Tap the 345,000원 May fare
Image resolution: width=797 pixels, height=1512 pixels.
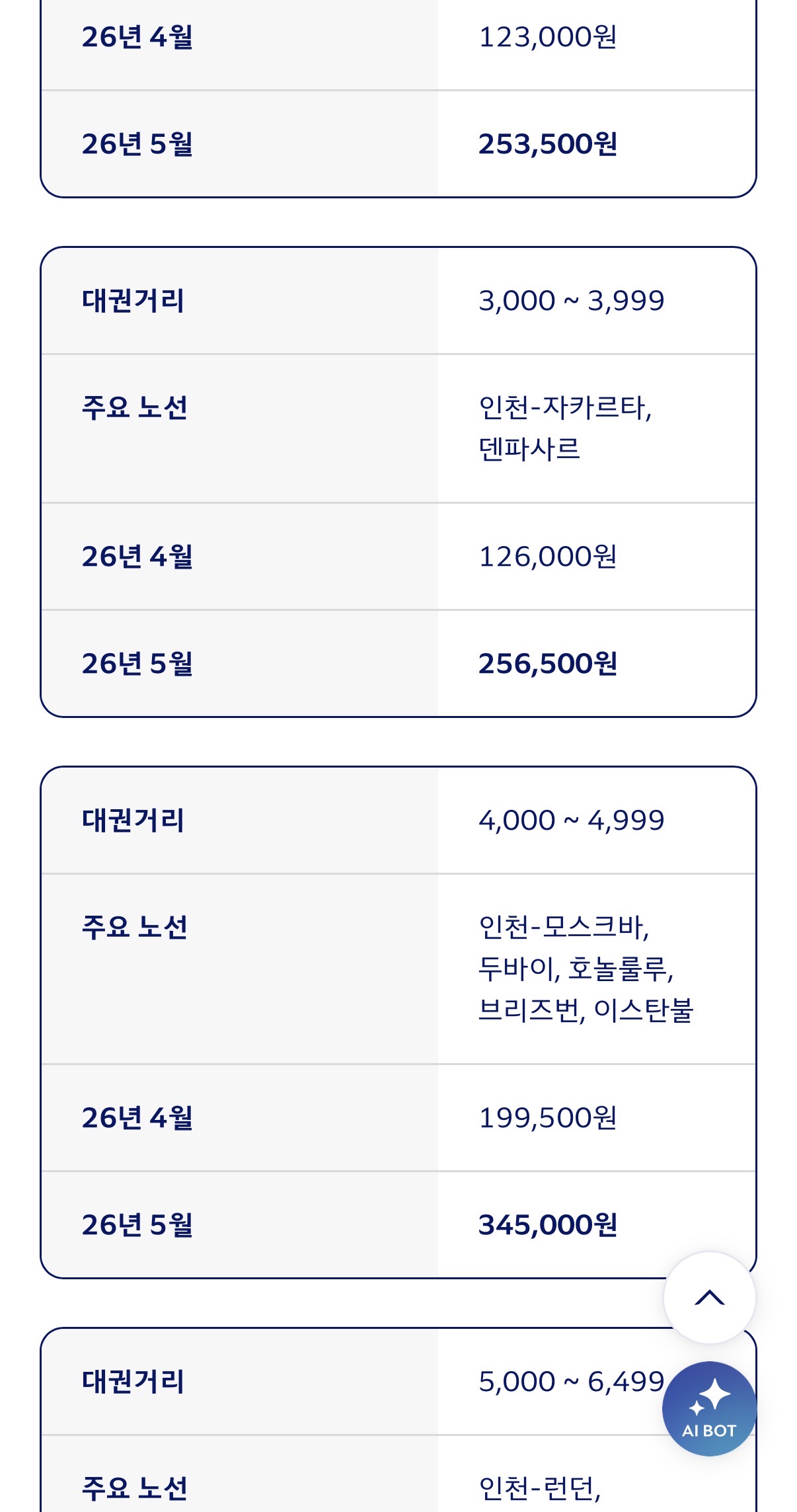548,1225
